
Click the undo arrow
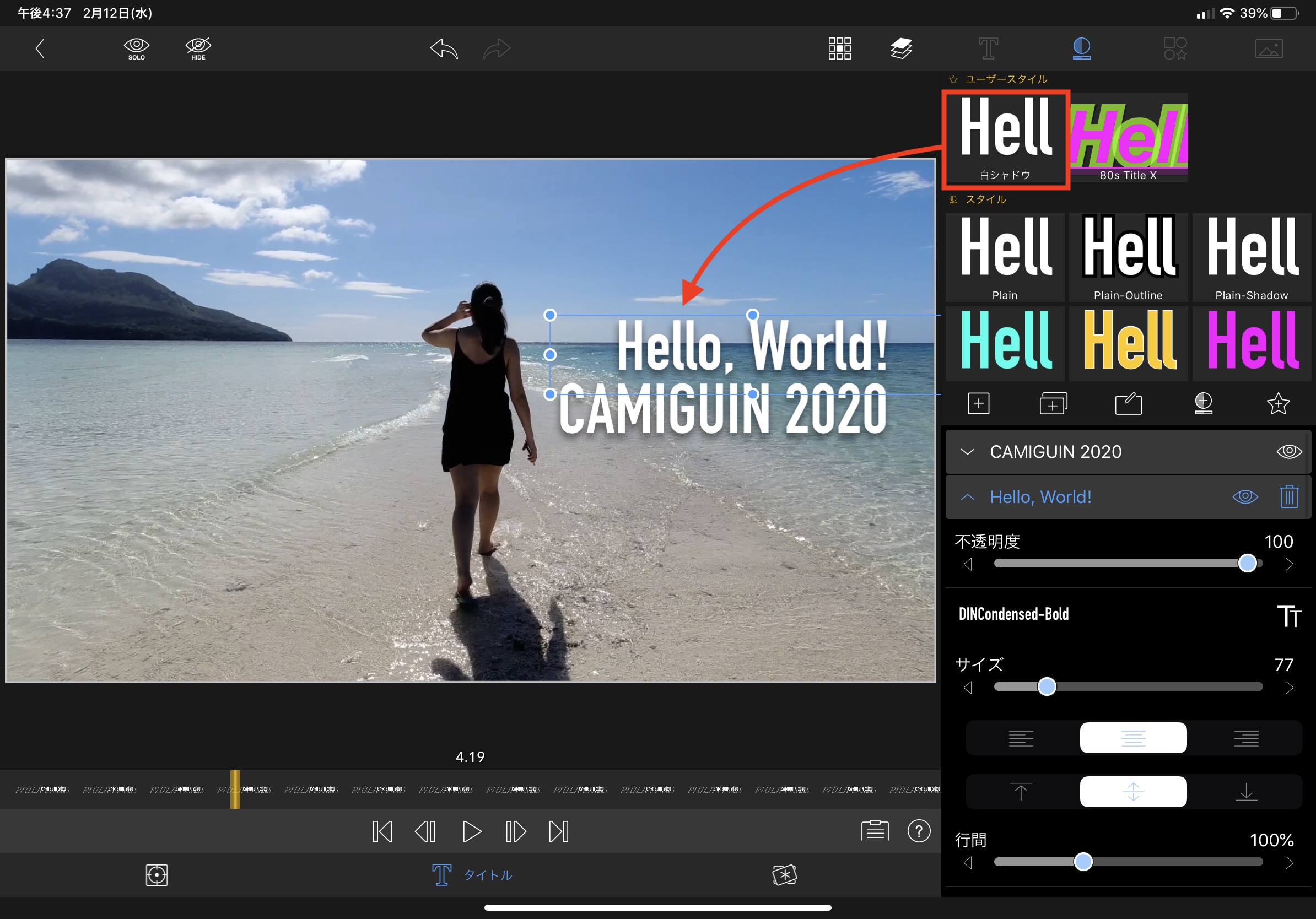(444, 48)
